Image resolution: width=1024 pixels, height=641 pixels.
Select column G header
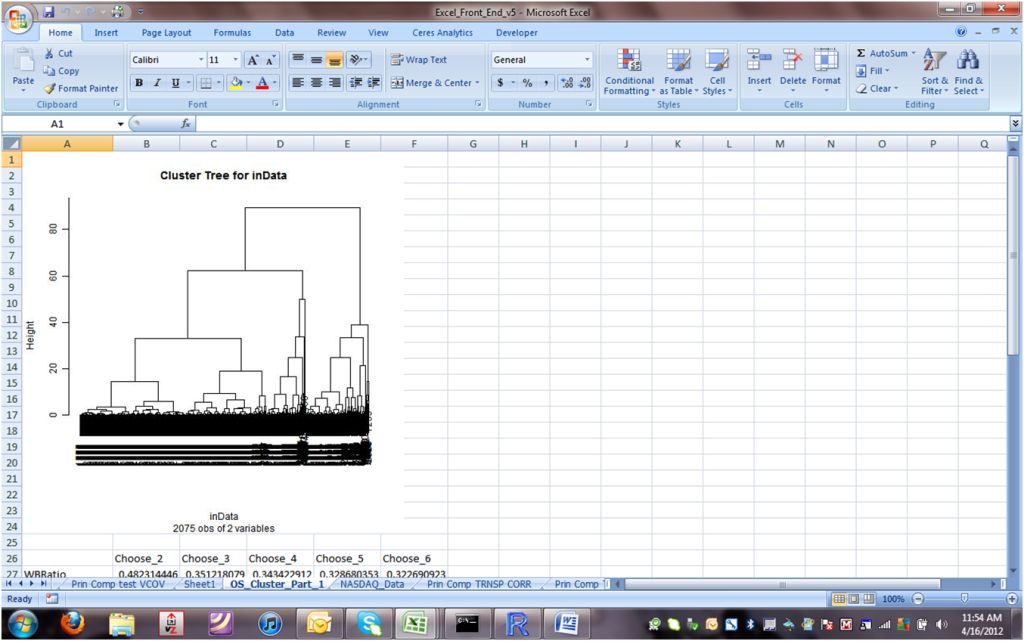pos(473,144)
